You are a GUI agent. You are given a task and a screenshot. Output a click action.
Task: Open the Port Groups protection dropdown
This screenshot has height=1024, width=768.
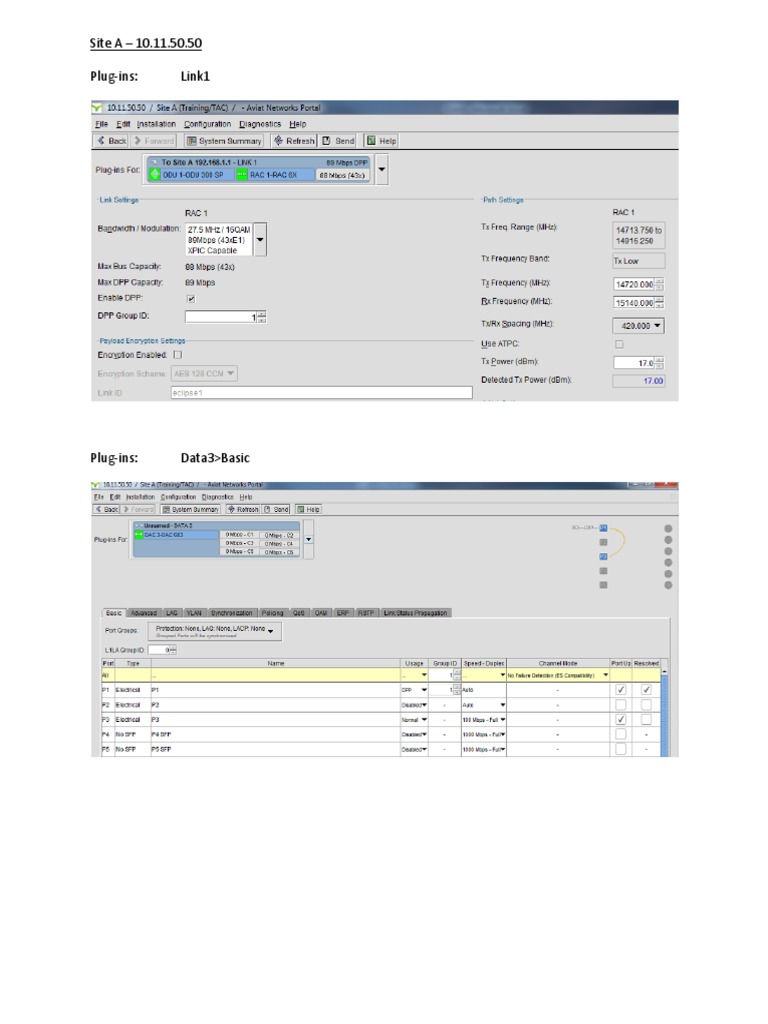pyautogui.click(x=215, y=630)
